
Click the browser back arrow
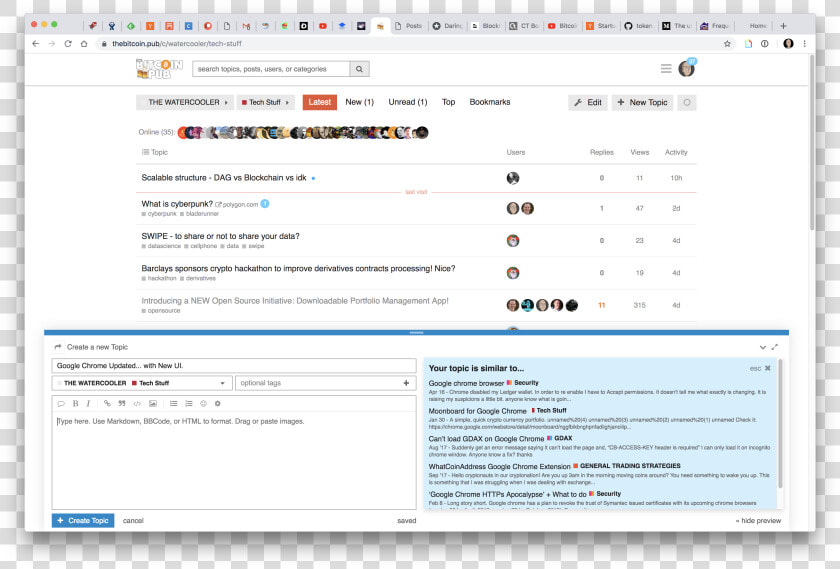[35, 43]
